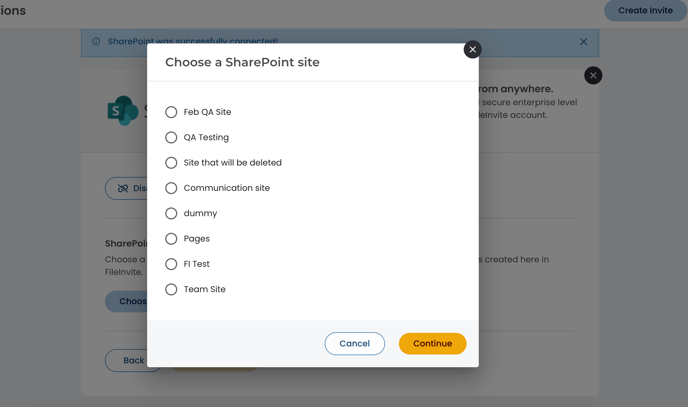This screenshot has height=407, width=688.
Task: Click the disconnect broken-link icon
Action: 123,188
